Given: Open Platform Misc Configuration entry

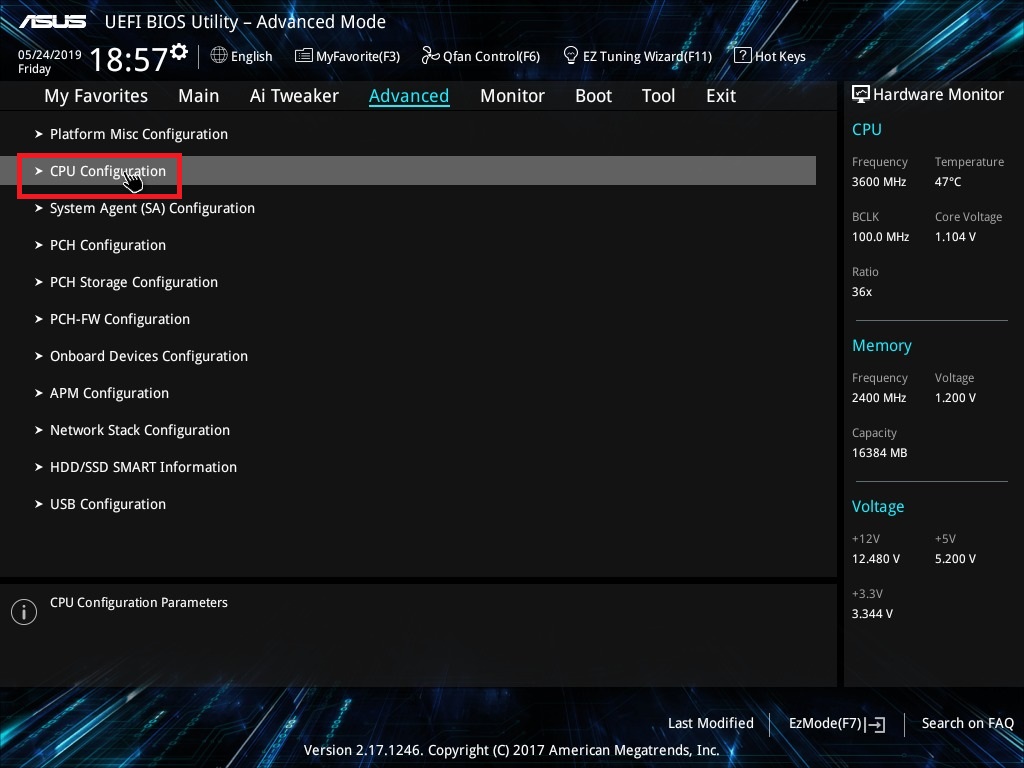Looking at the screenshot, I should 139,135.
